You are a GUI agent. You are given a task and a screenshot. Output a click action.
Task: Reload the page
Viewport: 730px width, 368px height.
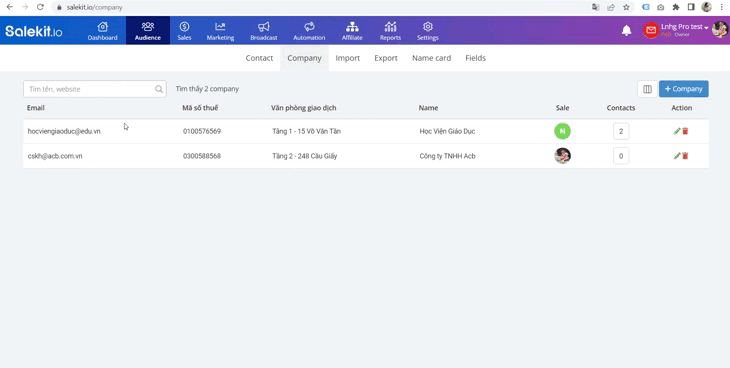pos(41,7)
